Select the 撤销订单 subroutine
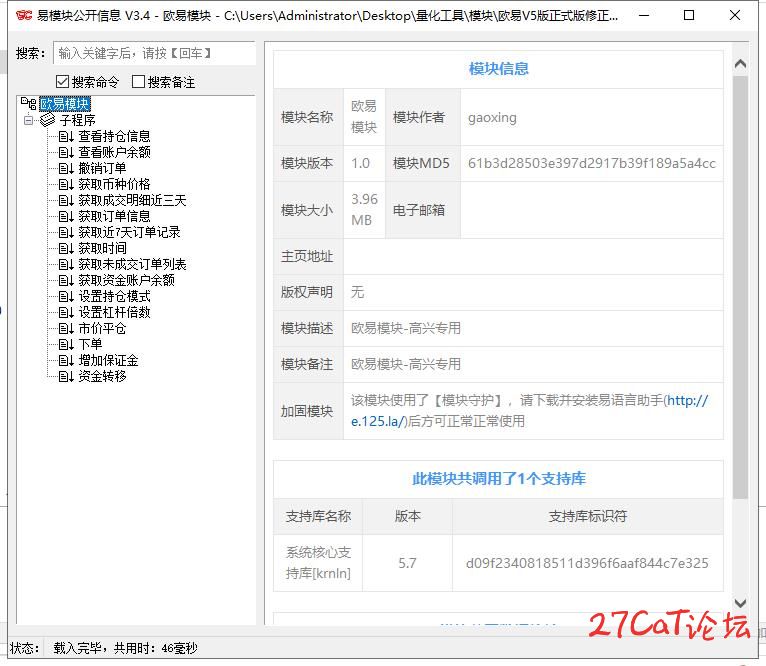The image size is (766, 666). click(x=103, y=169)
